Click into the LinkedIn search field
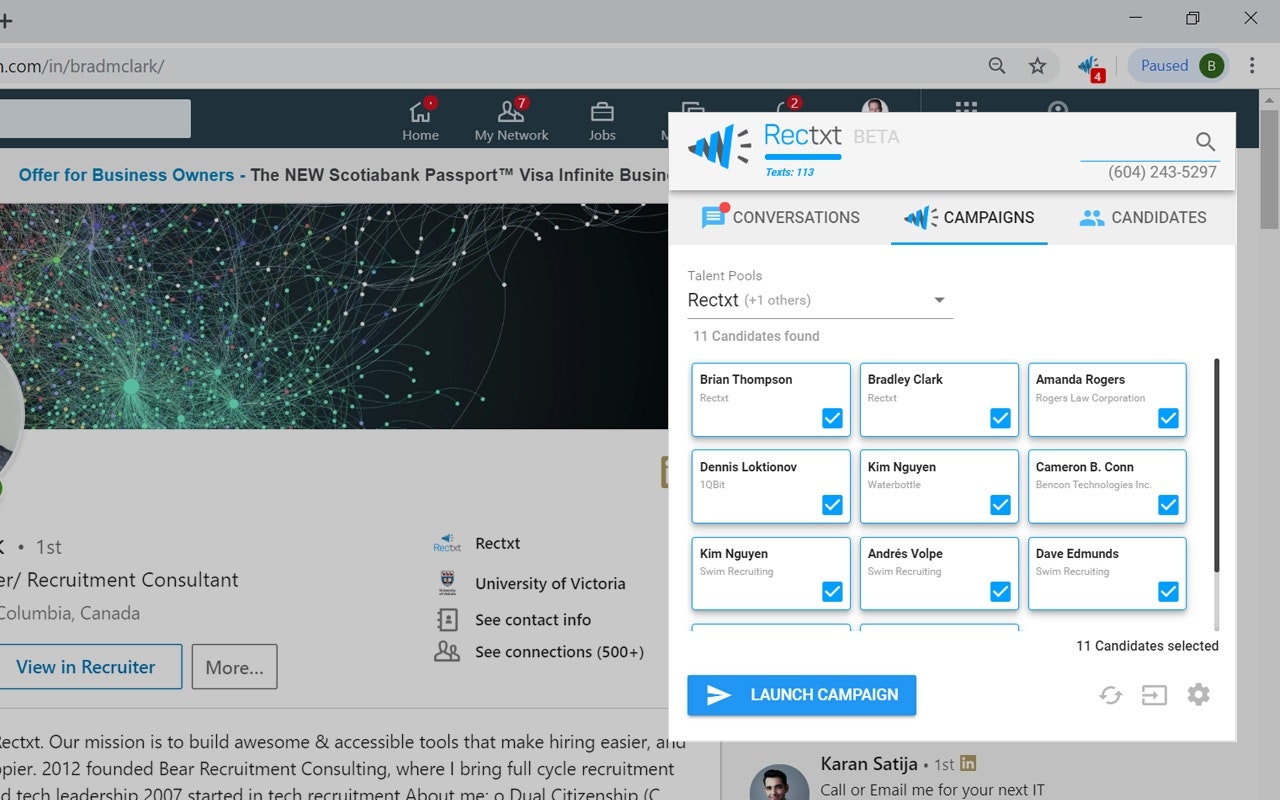The height and width of the screenshot is (800, 1280). [x=95, y=118]
